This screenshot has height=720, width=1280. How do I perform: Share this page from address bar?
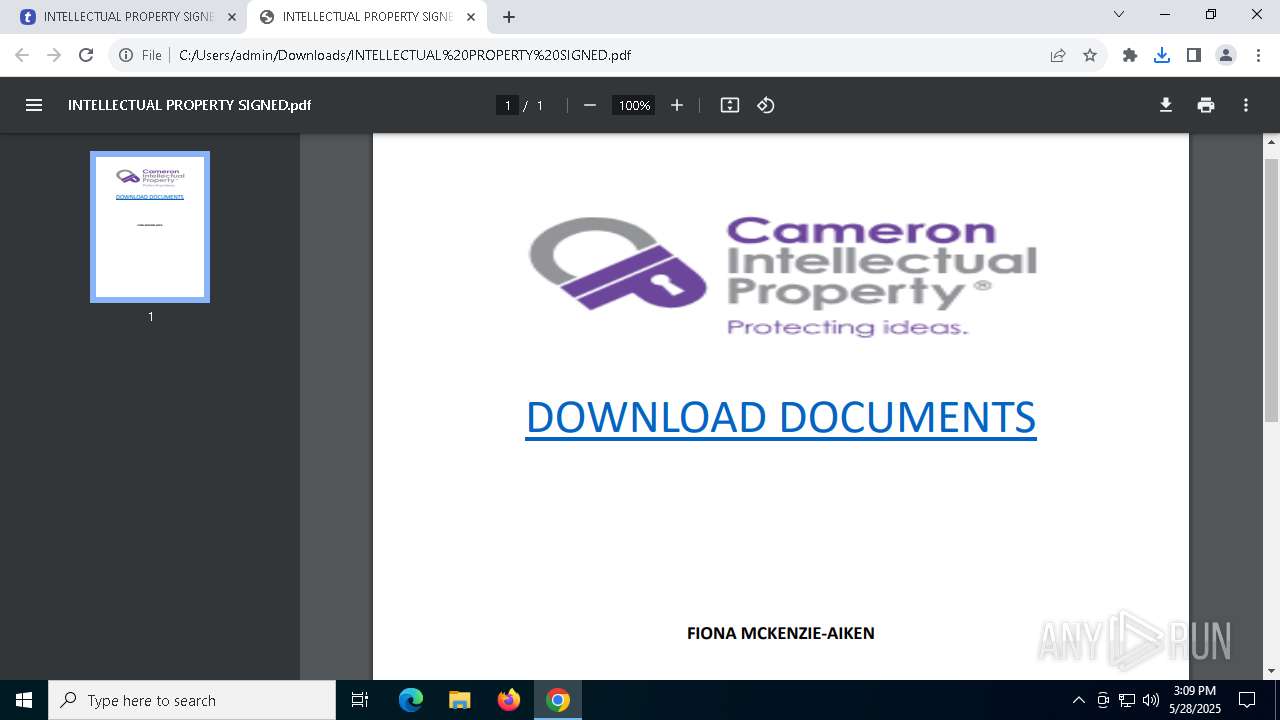tap(1058, 55)
